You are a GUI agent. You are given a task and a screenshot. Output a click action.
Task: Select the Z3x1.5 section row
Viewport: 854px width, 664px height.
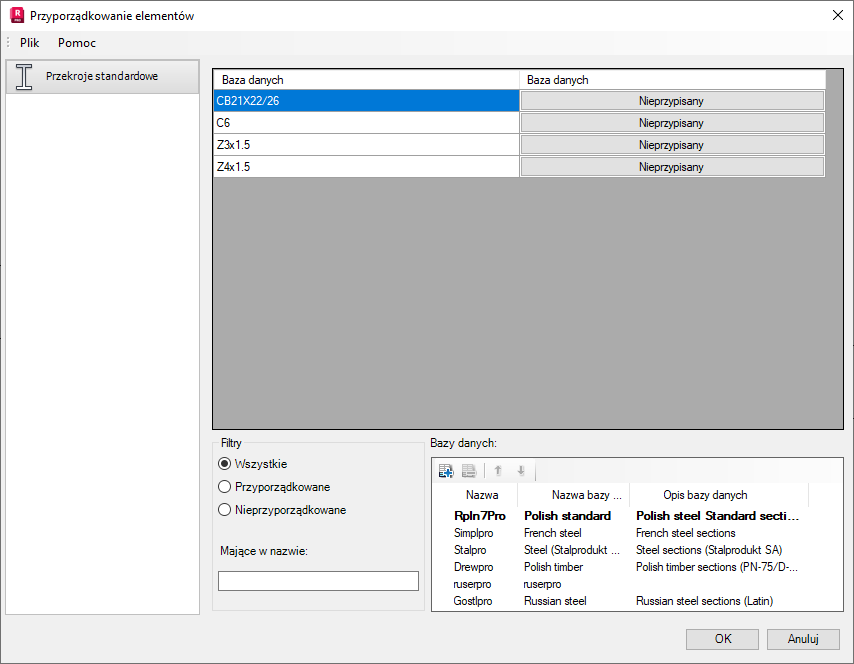point(366,145)
